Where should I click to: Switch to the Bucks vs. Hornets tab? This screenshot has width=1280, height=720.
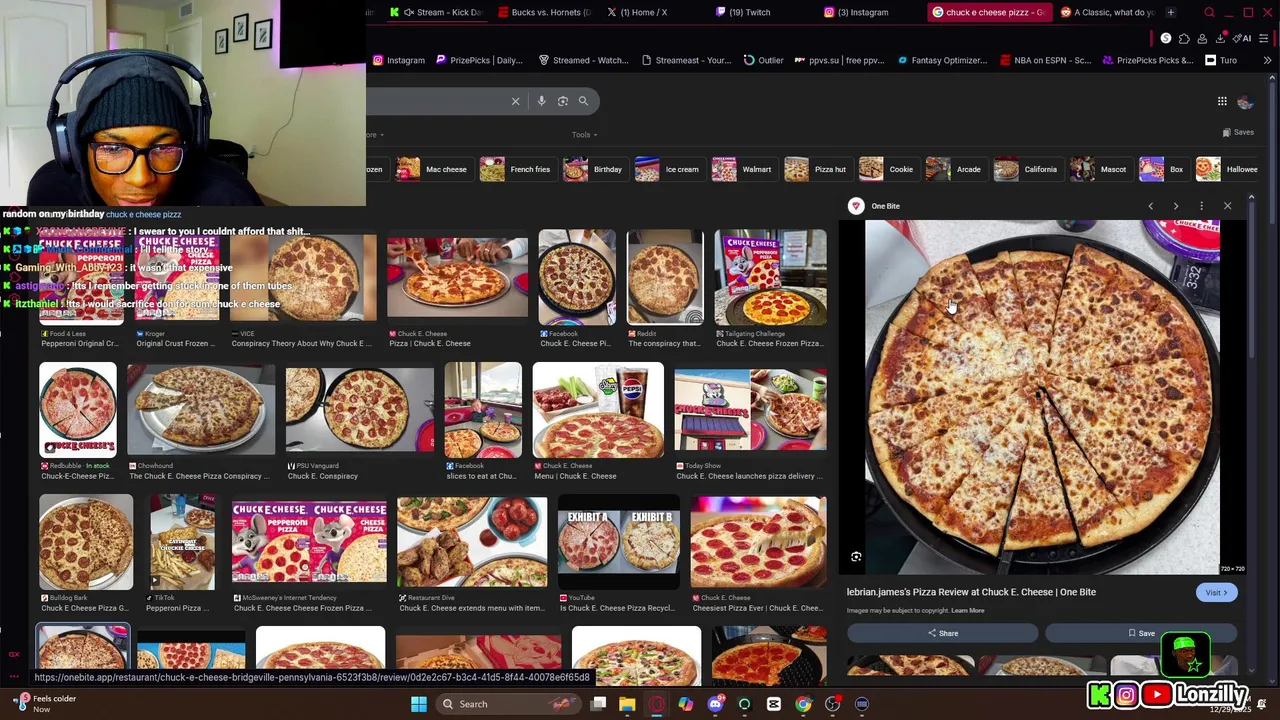[545, 12]
